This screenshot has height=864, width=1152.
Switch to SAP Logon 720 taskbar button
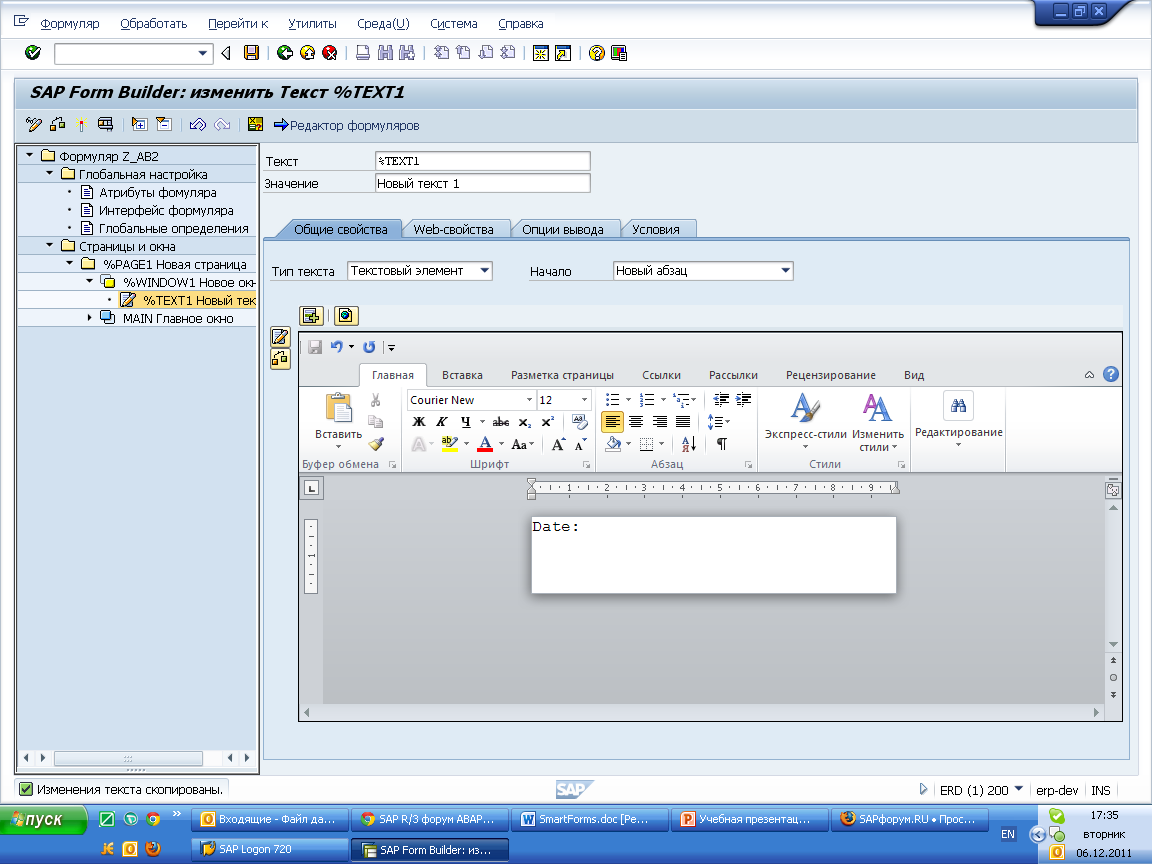click(269, 849)
